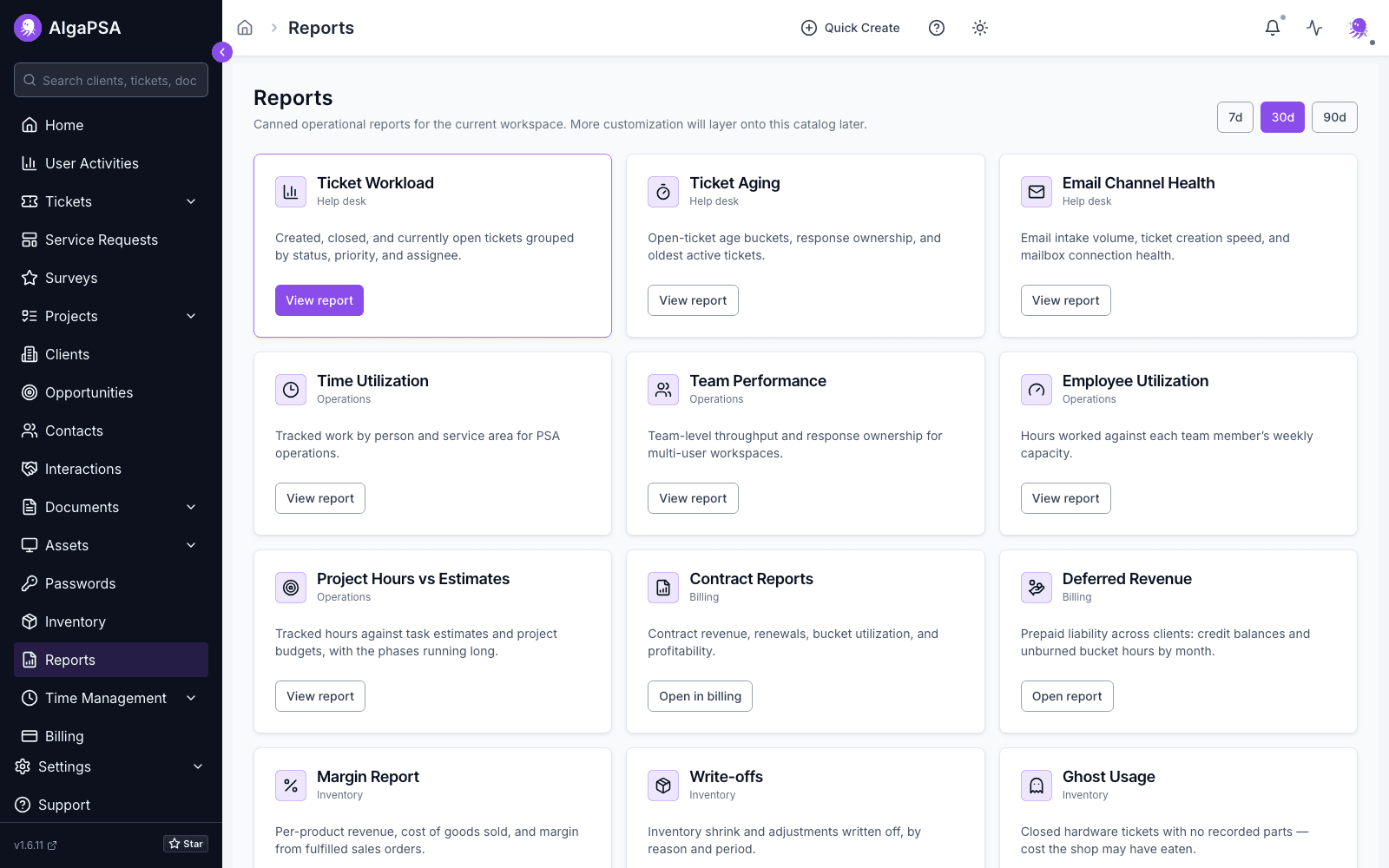
Task: Click the Time Utilization clock icon
Action: (291, 390)
